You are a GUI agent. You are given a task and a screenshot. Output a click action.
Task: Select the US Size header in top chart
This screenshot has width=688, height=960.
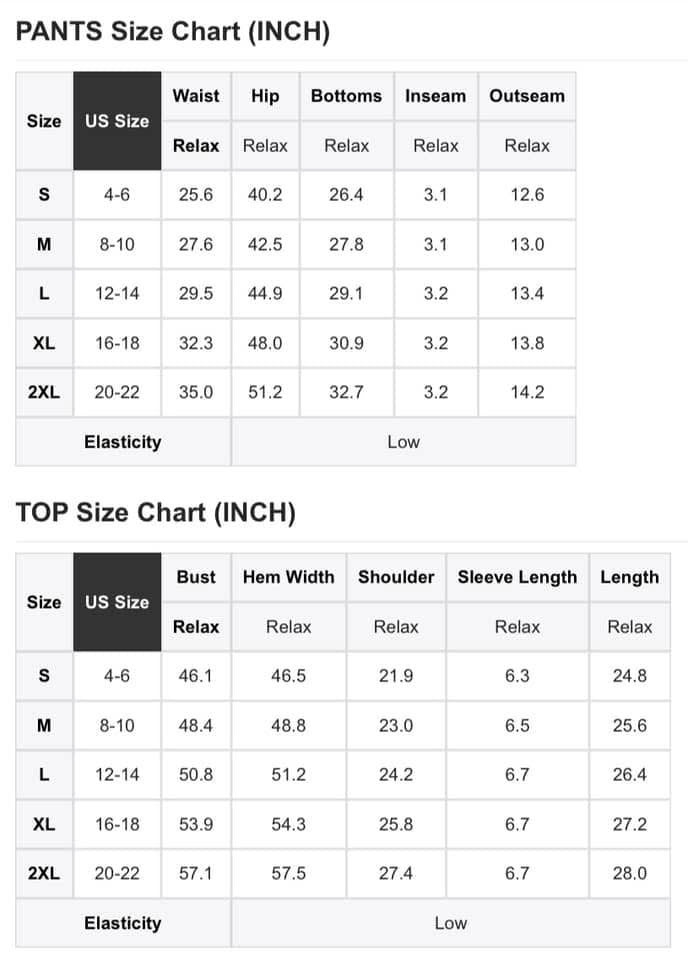117,602
